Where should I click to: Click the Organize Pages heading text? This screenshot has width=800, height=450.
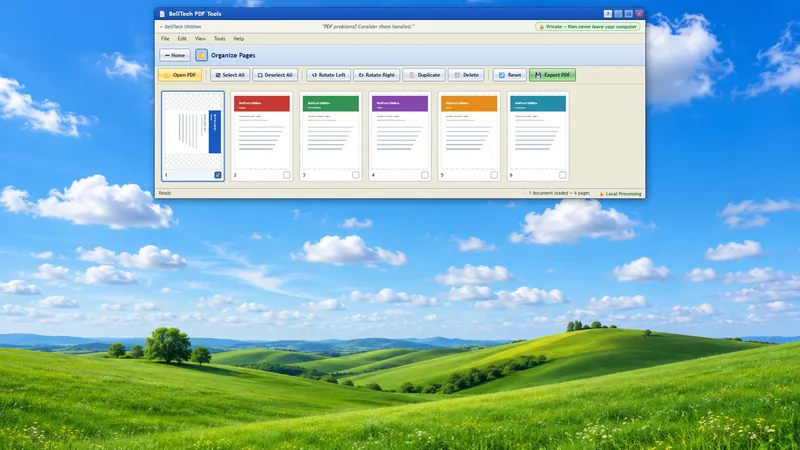pyautogui.click(x=233, y=55)
